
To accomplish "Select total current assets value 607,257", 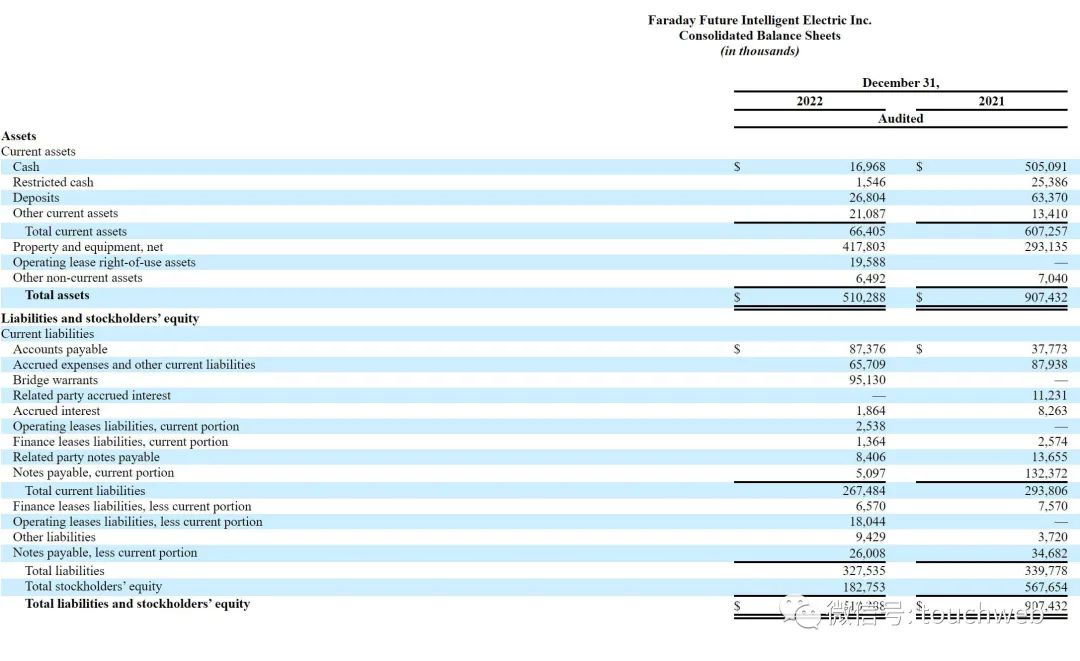I will [1046, 231].
